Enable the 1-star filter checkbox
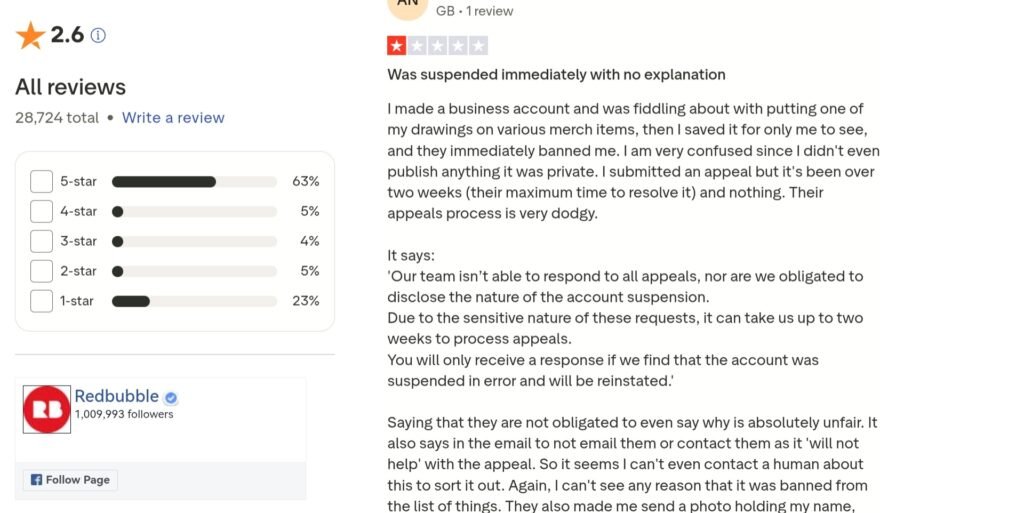1024x513 pixels. tap(41, 301)
